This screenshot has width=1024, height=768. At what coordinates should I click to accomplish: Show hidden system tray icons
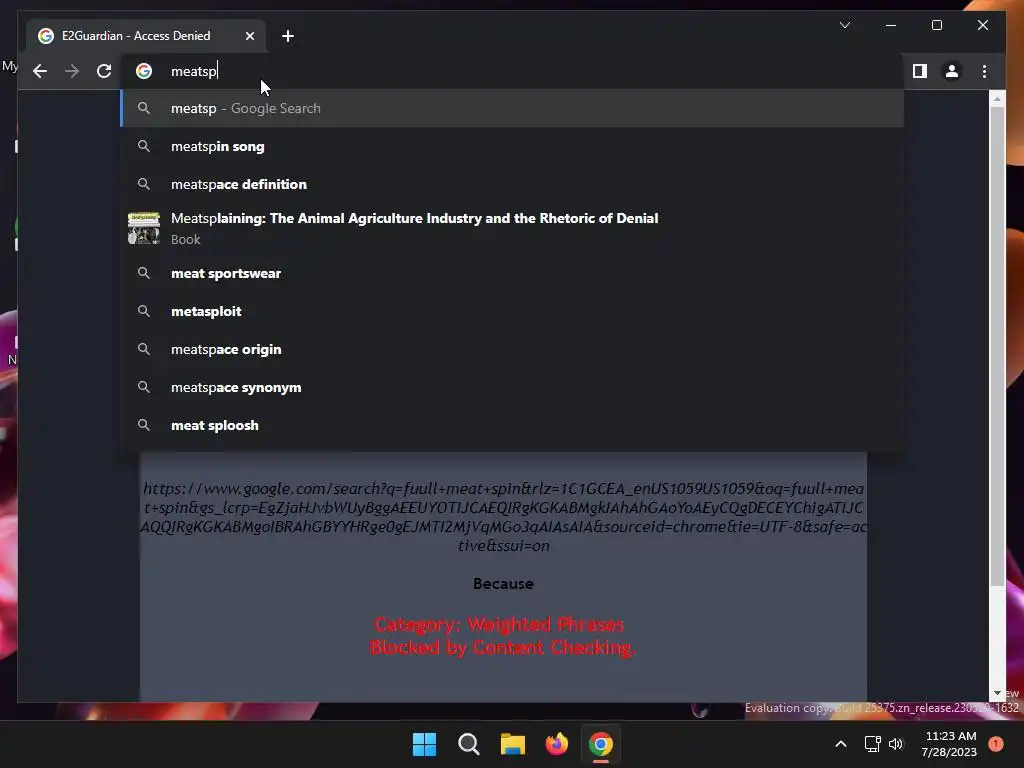tap(840, 744)
